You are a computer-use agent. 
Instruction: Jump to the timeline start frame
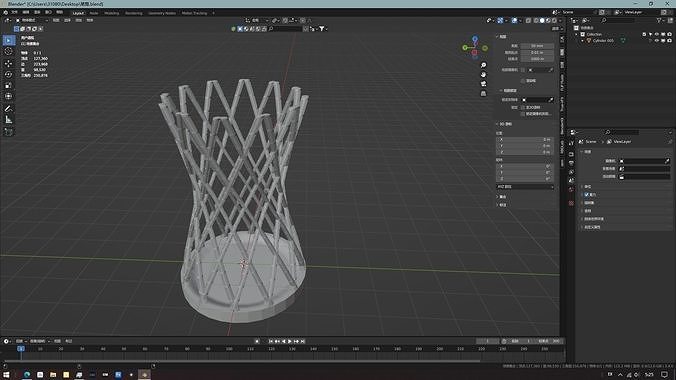click(x=271, y=341)
